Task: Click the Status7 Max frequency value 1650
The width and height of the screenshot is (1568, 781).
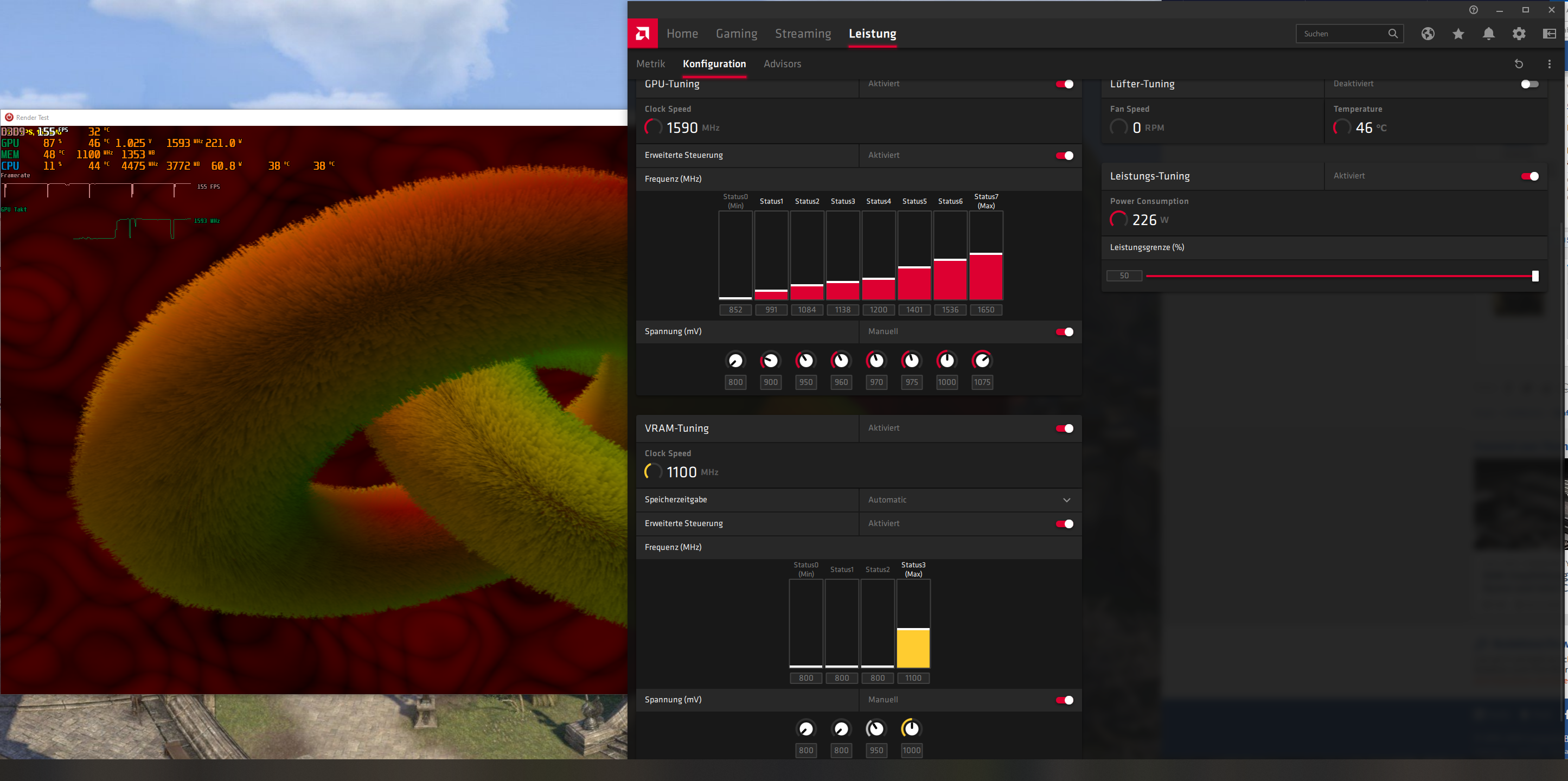Action: [985, 310]
